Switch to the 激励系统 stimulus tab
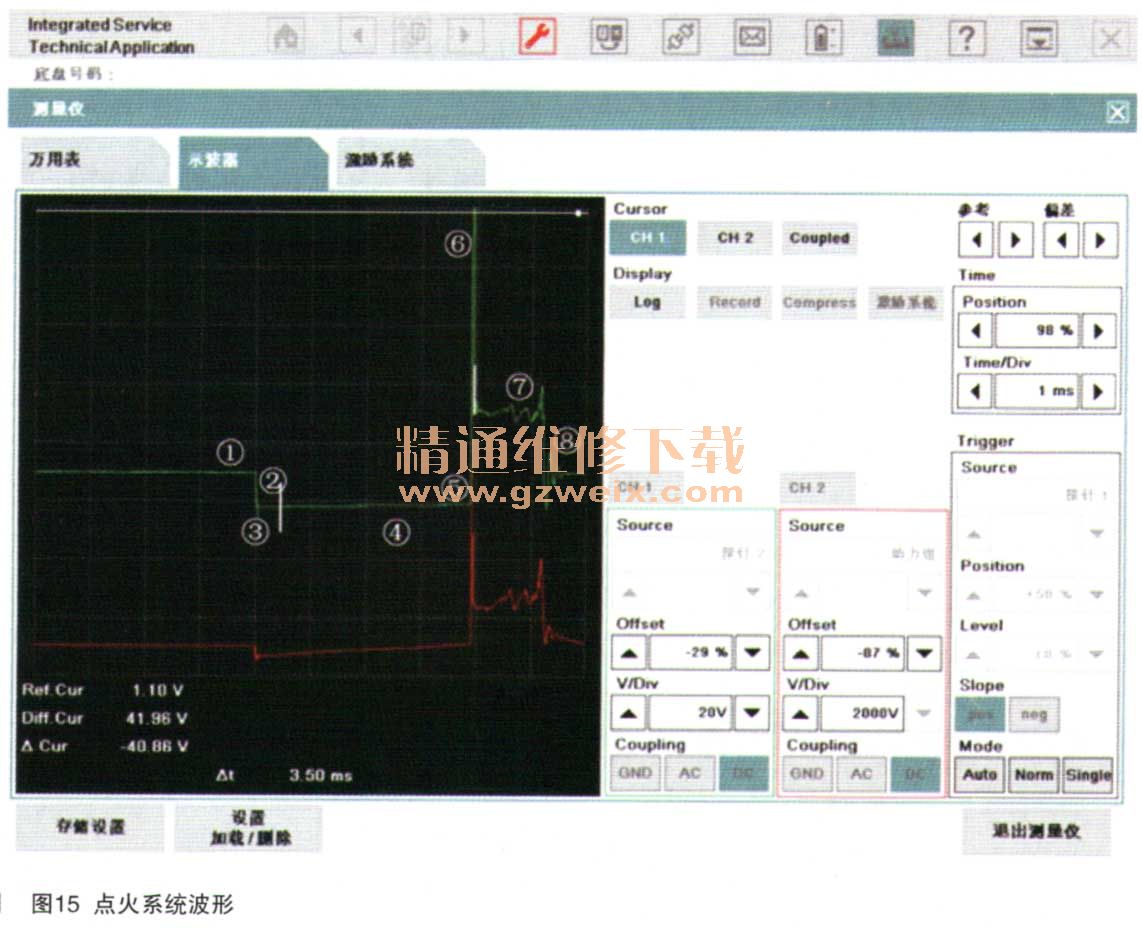Image resolution: width=1142 pixels, height=928 pixels. point(409,160)
